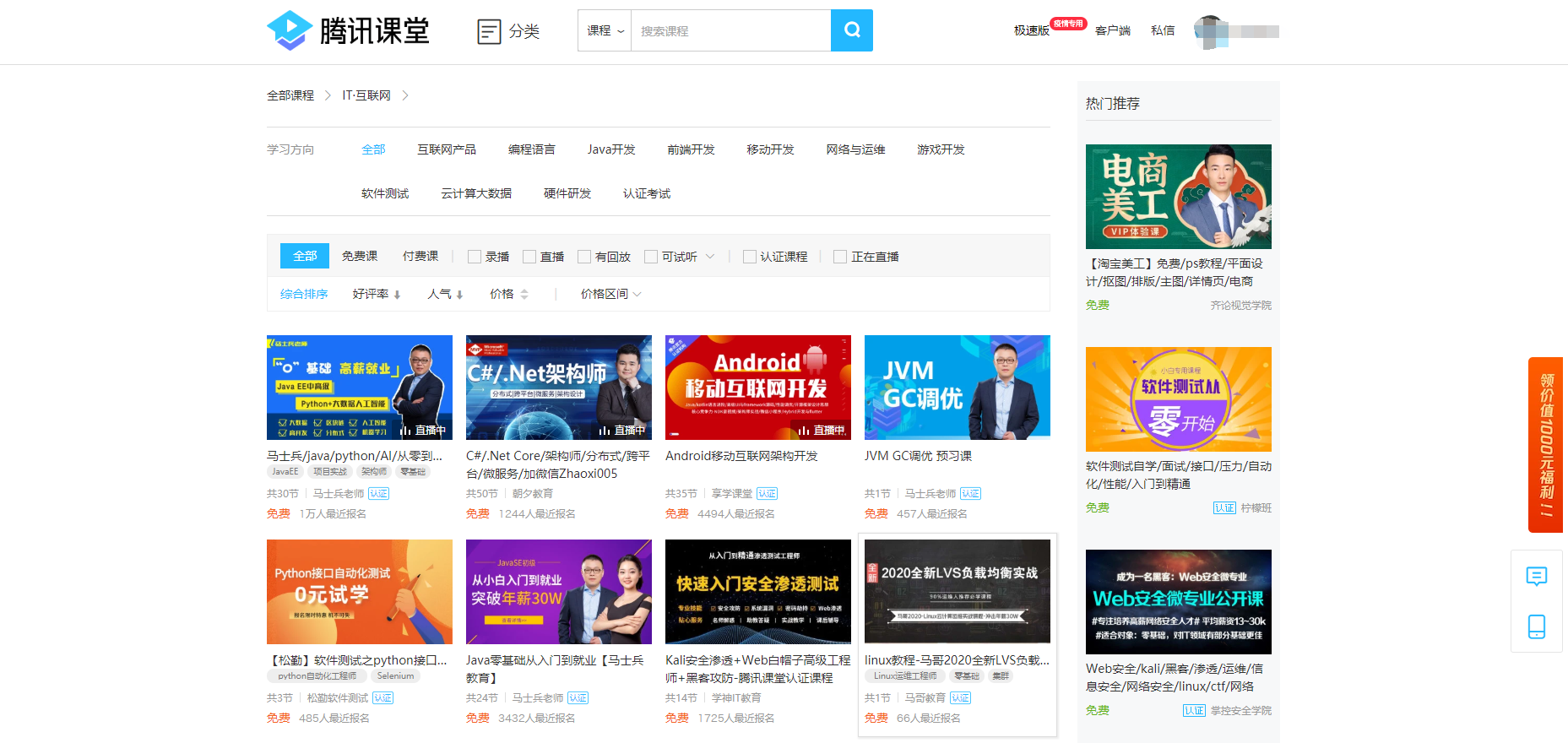Screen dimensions: 1568x743
Task: Select the 游戏开发 learning direction
Action: [x=941, y=149]
